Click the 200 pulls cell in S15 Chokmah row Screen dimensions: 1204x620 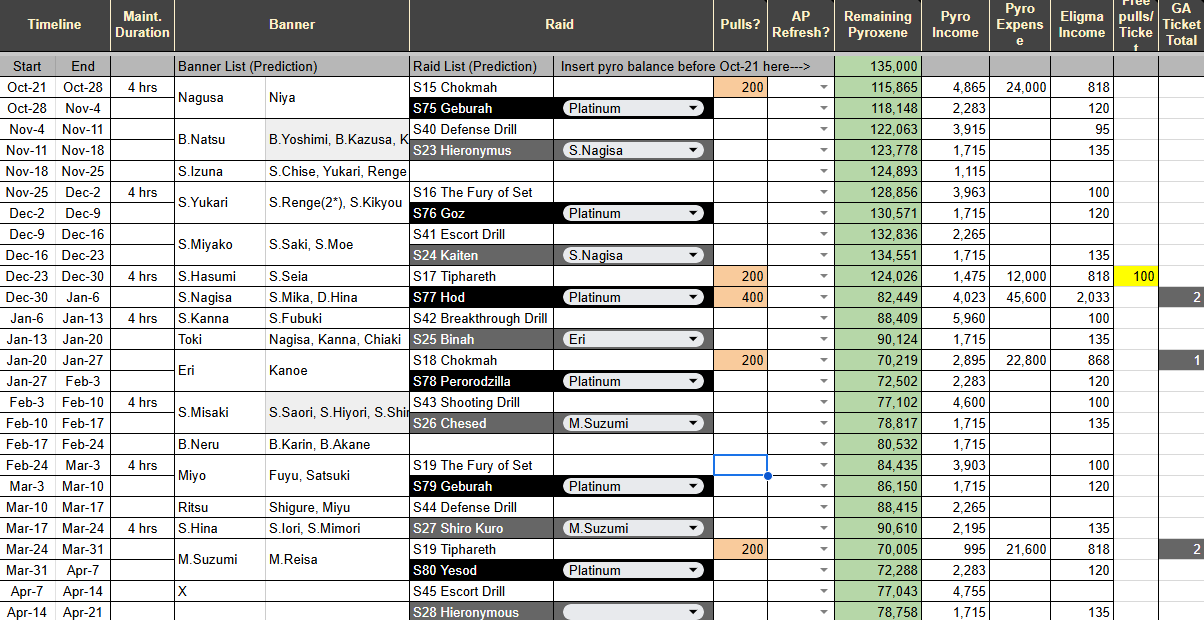tap(740, 87)
